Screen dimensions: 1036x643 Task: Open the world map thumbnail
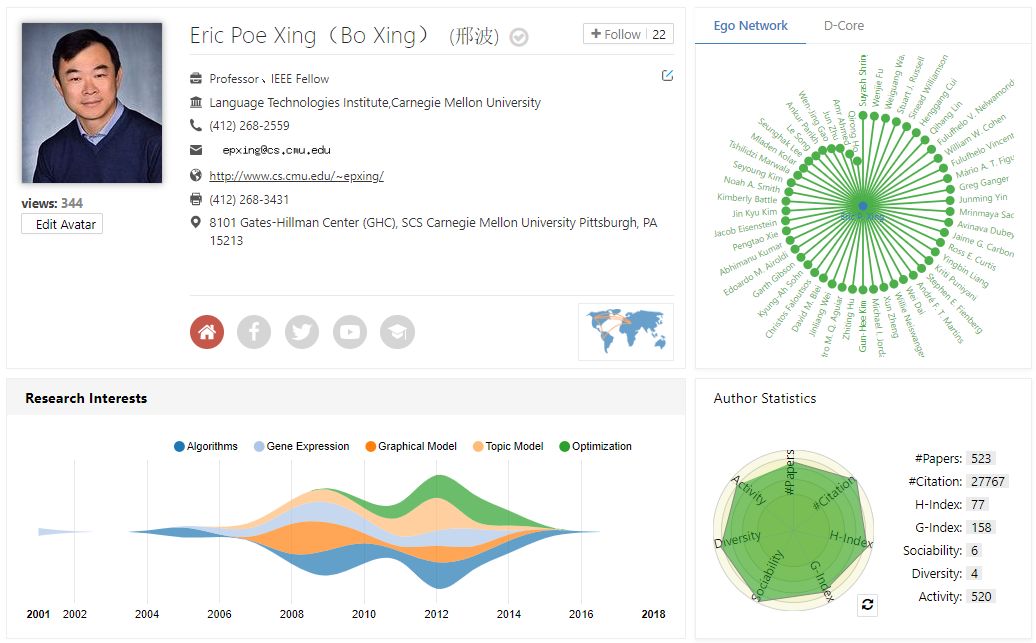point(626,331)
